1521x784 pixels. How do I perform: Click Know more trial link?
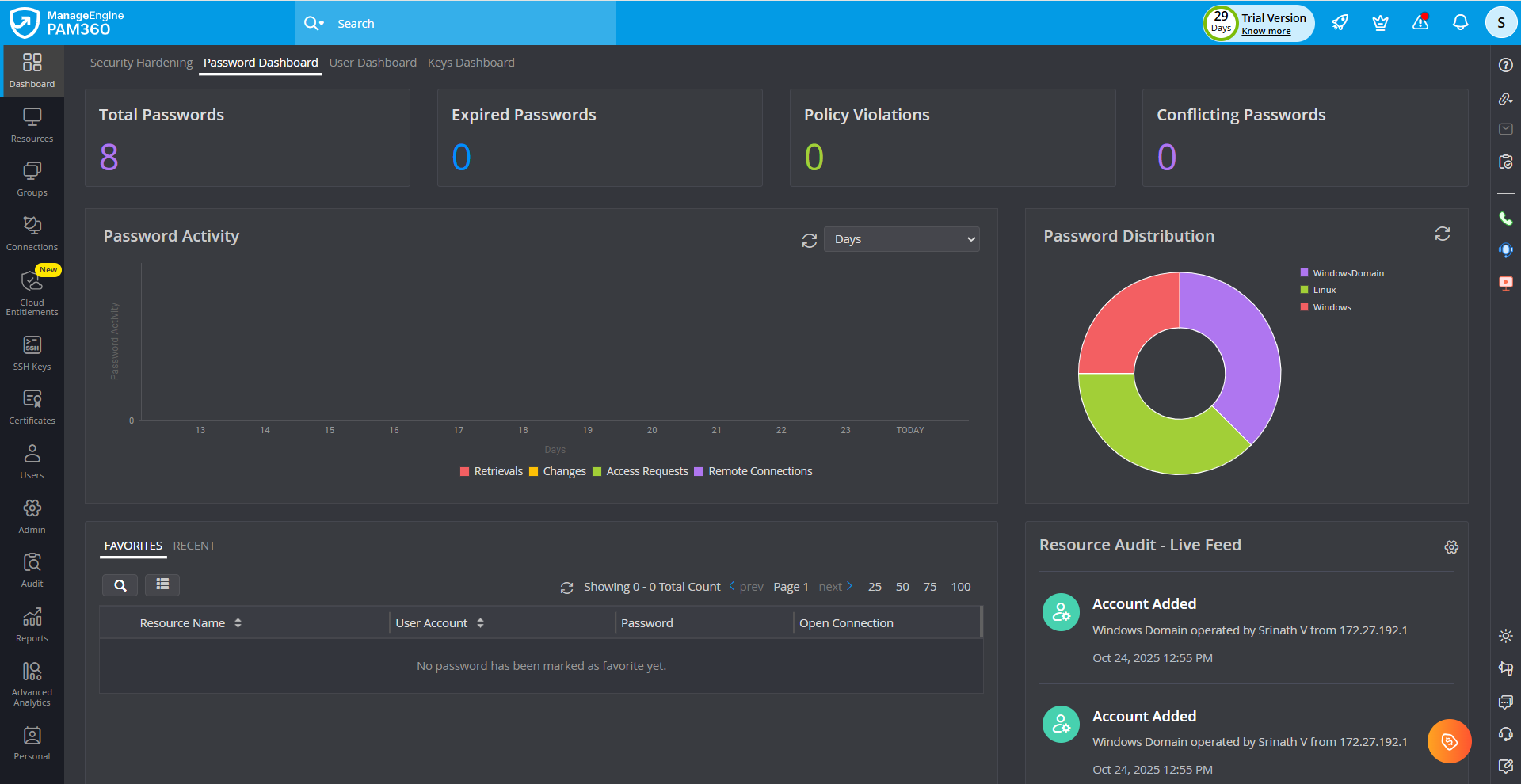(x=1266, y=32)
